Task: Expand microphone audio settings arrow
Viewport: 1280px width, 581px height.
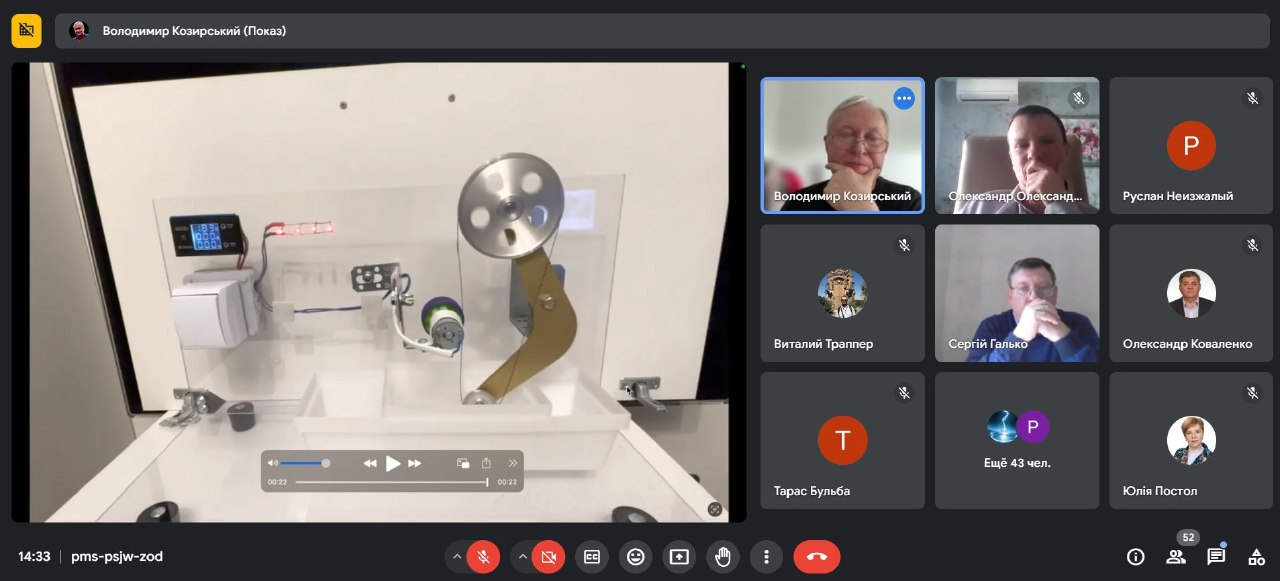Action: pos(457,556)
